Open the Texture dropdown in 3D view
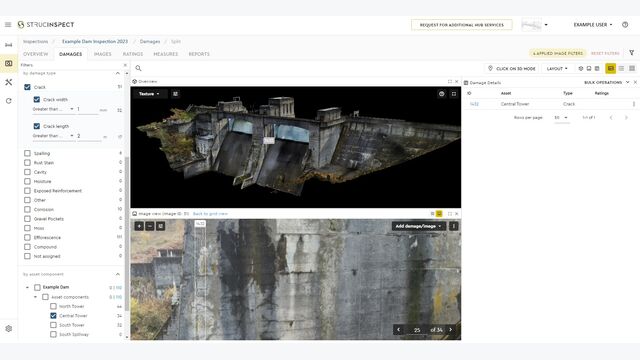Image resolution: width=640 pixels, height=360 pixels. coord(149,94)
